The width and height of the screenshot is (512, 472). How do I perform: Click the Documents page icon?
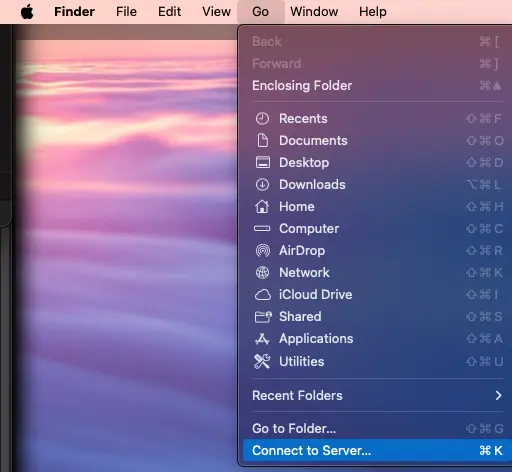tap(262, 141)
